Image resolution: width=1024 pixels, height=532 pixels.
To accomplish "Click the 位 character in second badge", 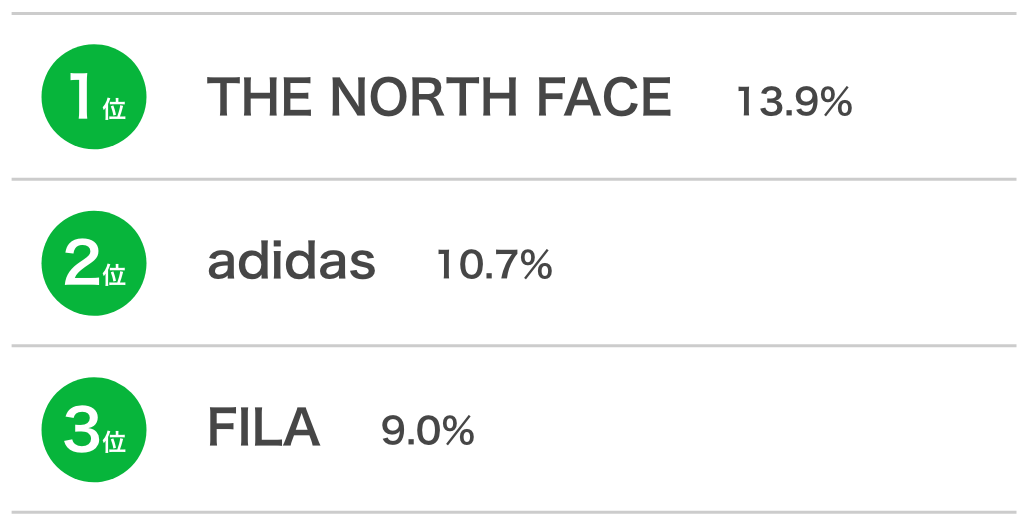I will (x=114, y=275).
